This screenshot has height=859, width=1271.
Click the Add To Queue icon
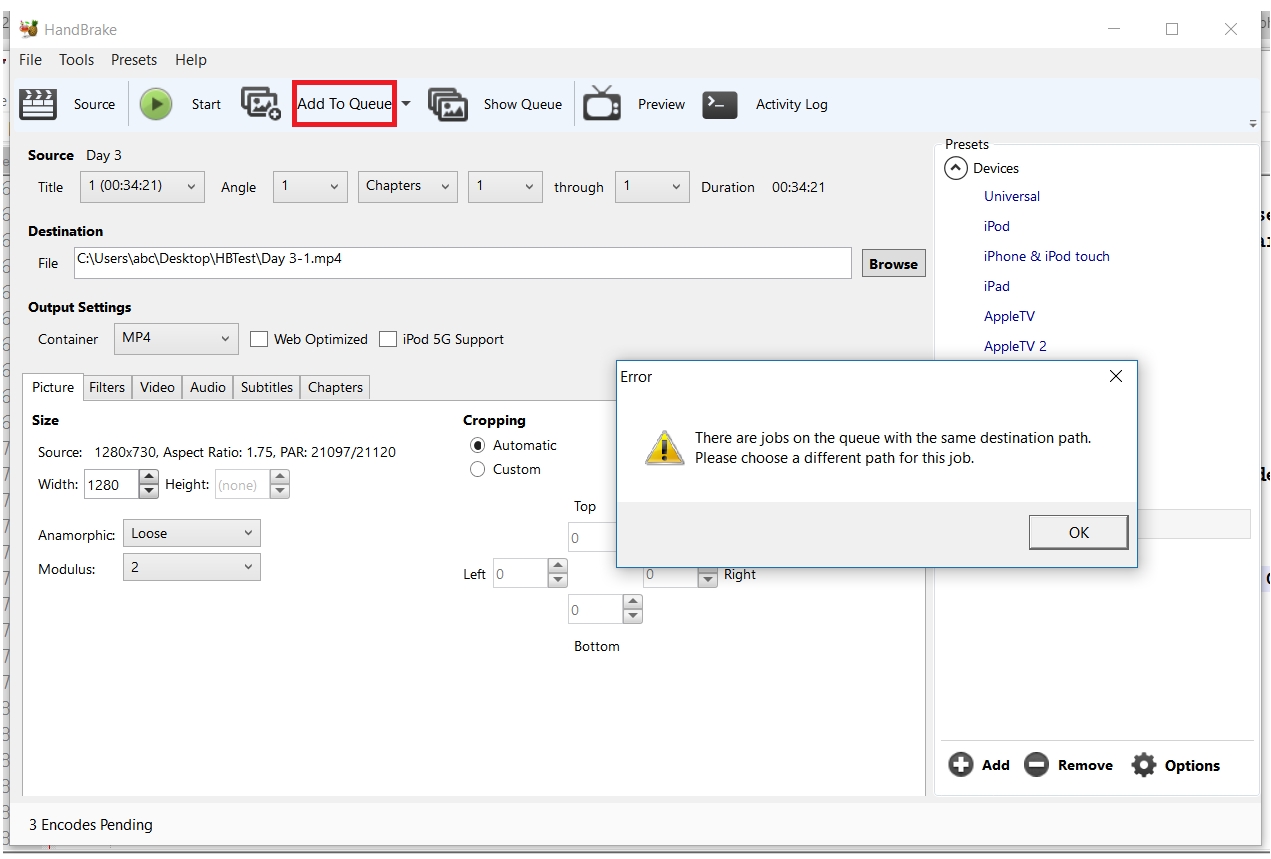[262, 104]
